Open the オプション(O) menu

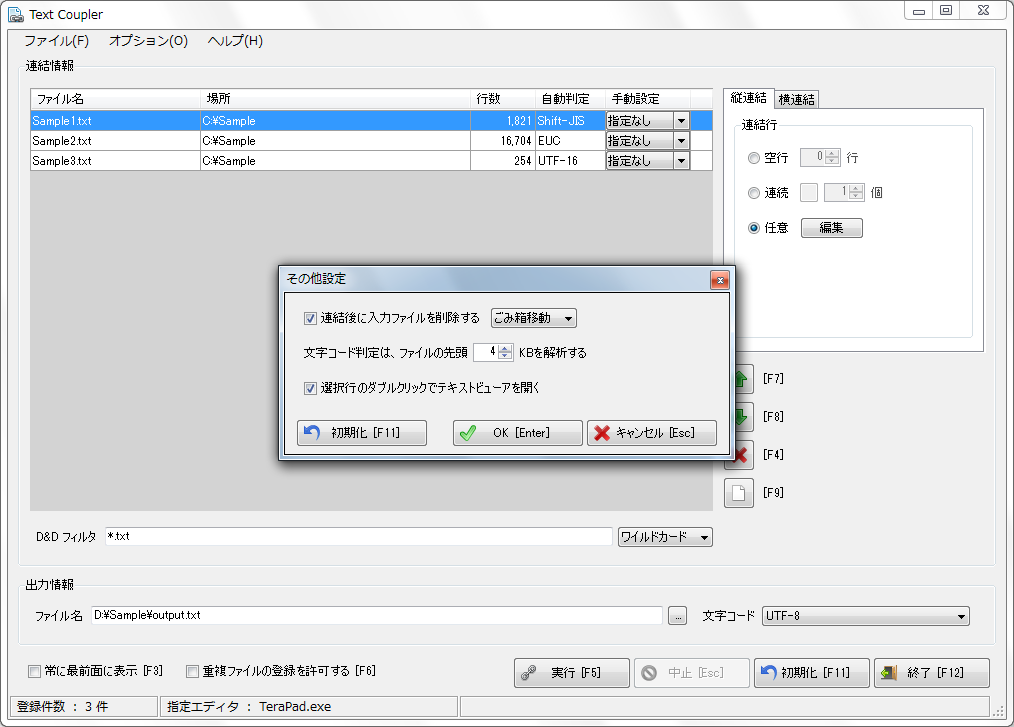[x=148, y=41]
